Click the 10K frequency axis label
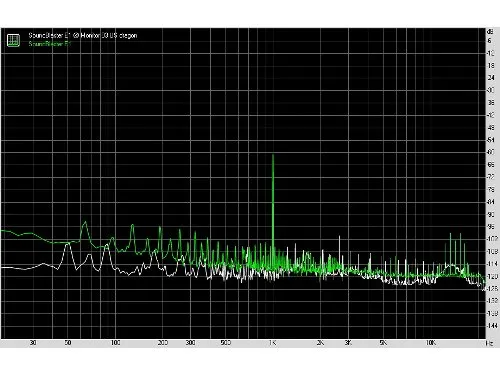Screen dimensions: 500x375 click(431, 343)
